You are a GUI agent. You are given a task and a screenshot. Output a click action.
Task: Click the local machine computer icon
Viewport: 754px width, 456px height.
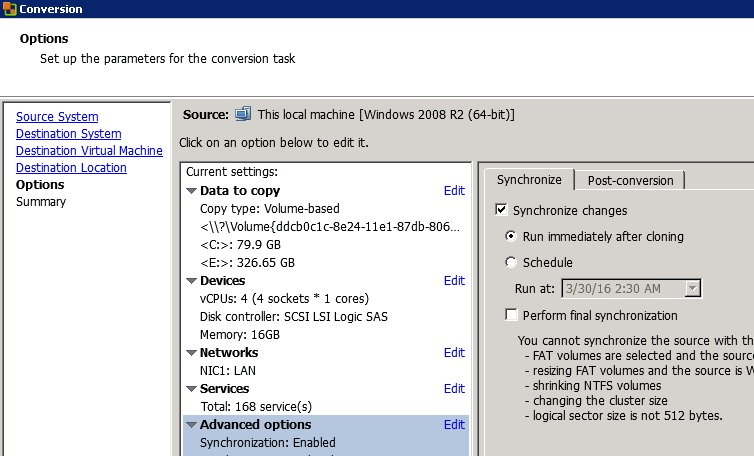tap(243, 114)
